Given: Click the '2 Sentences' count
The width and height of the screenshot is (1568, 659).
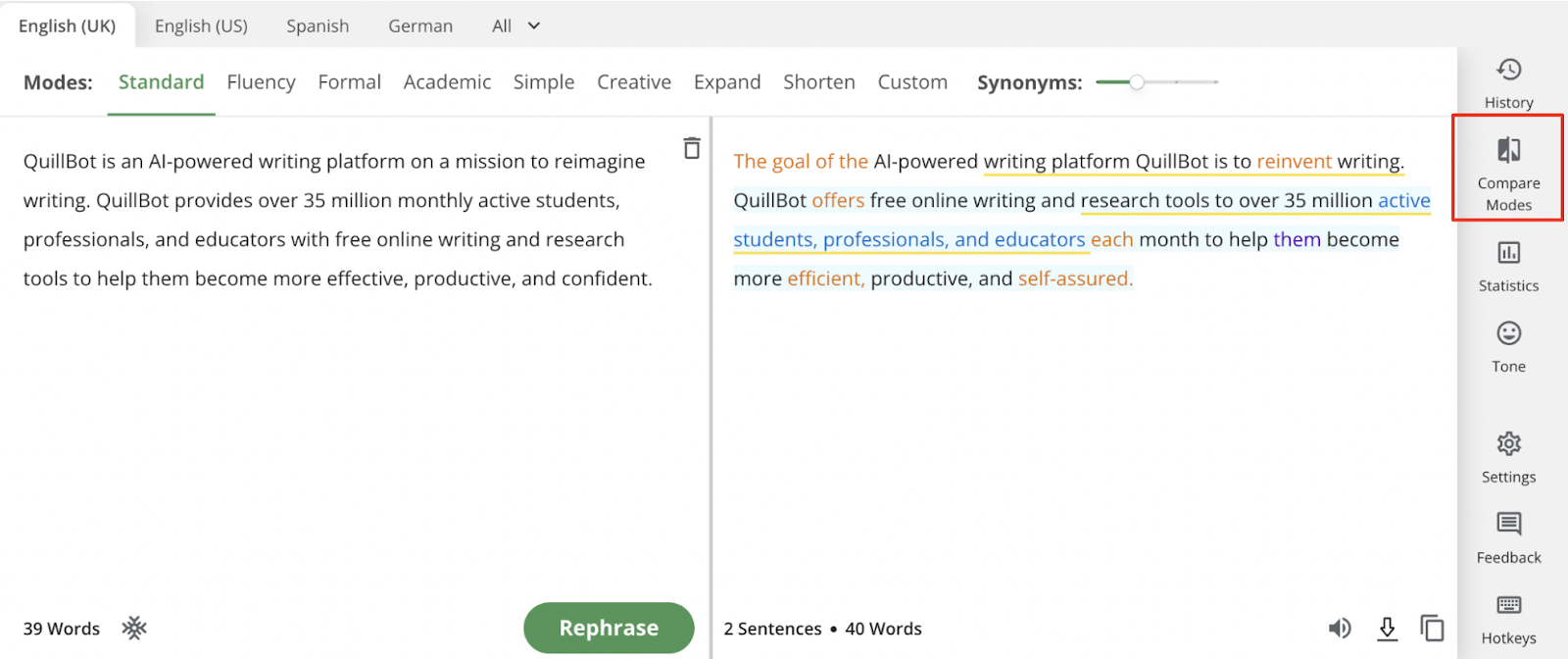Looking at the screenshot, I should coord(773,629).
